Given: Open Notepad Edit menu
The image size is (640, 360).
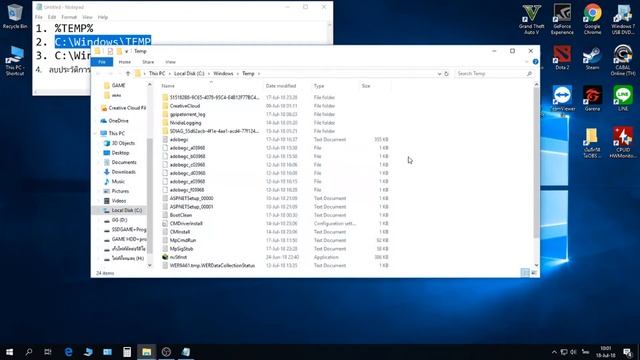Looking at the screenshot, I should pos(52,17).
